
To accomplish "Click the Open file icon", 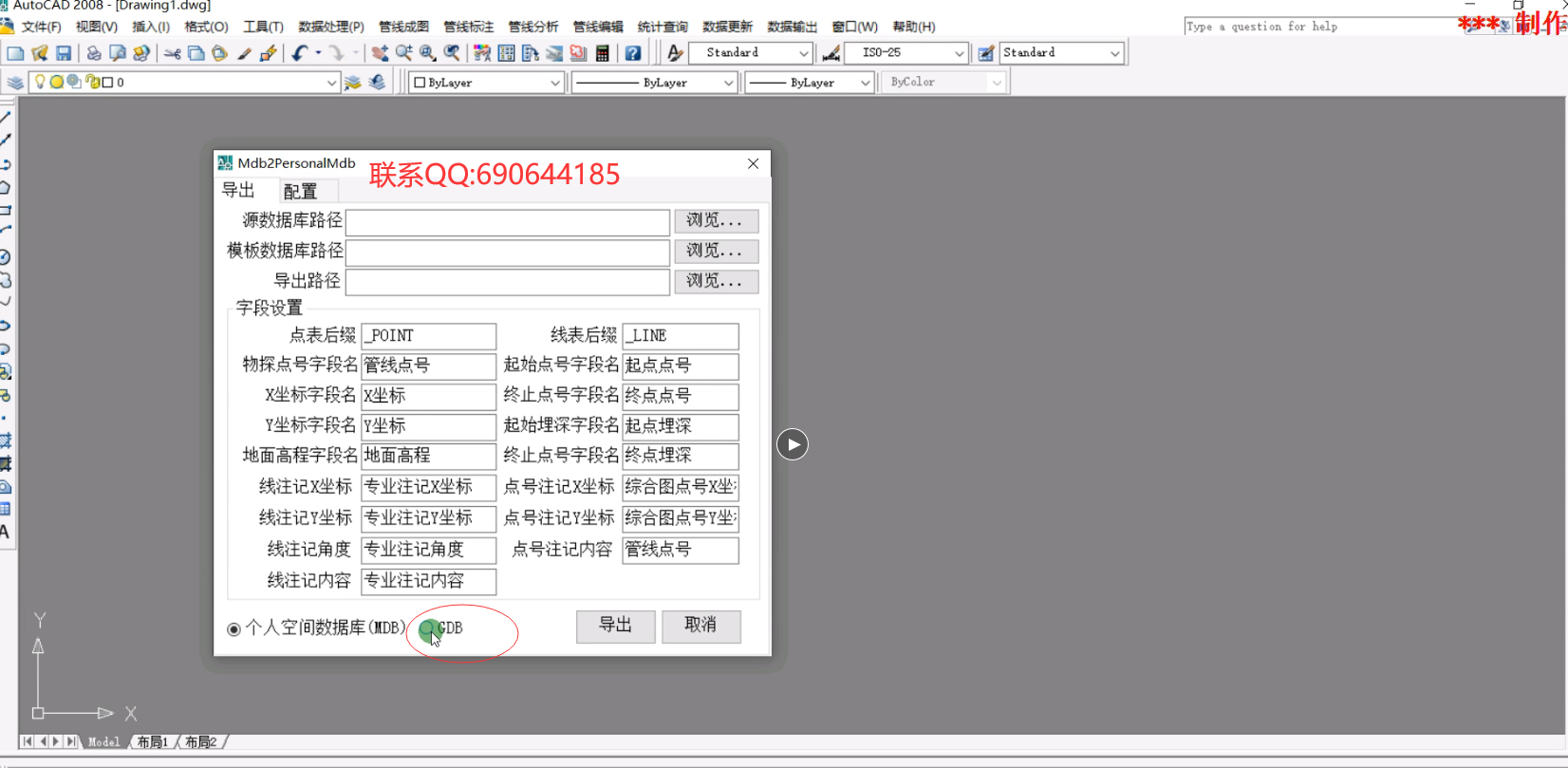I will pos(40,53).
